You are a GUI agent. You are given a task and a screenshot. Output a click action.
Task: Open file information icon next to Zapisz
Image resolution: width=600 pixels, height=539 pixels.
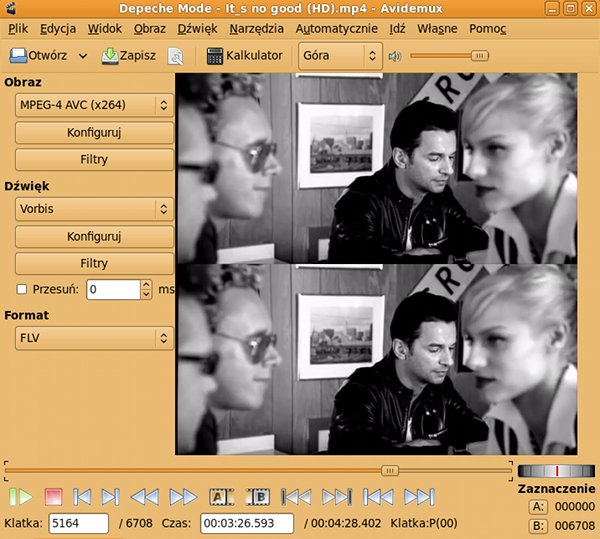click(x=176, y=56)
